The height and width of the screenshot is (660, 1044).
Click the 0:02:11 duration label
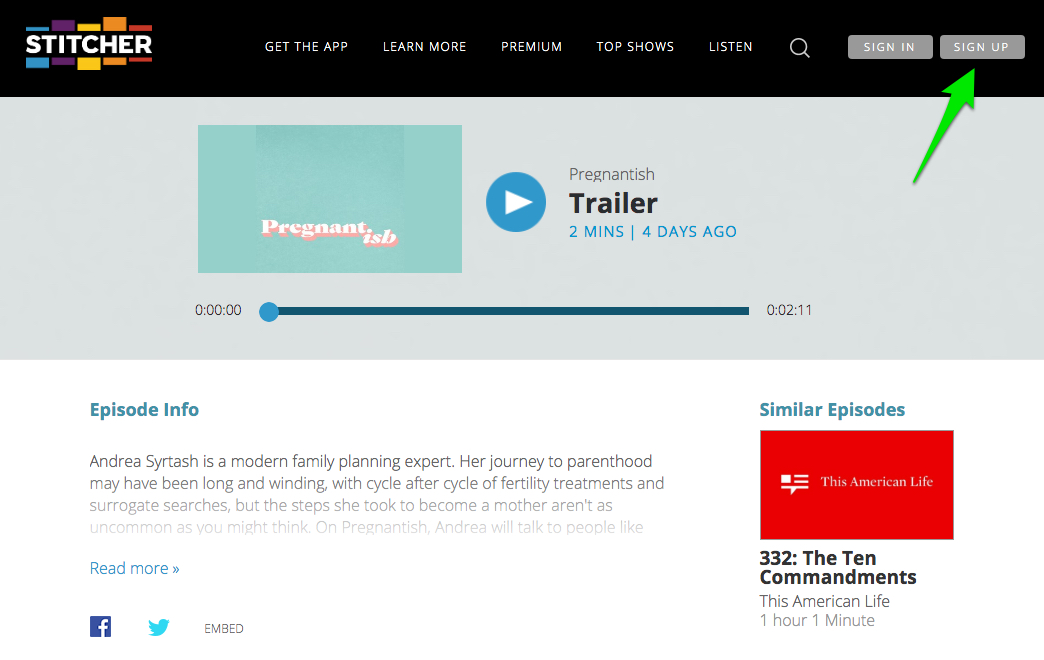pyautogui.click(x=789, y=310)
